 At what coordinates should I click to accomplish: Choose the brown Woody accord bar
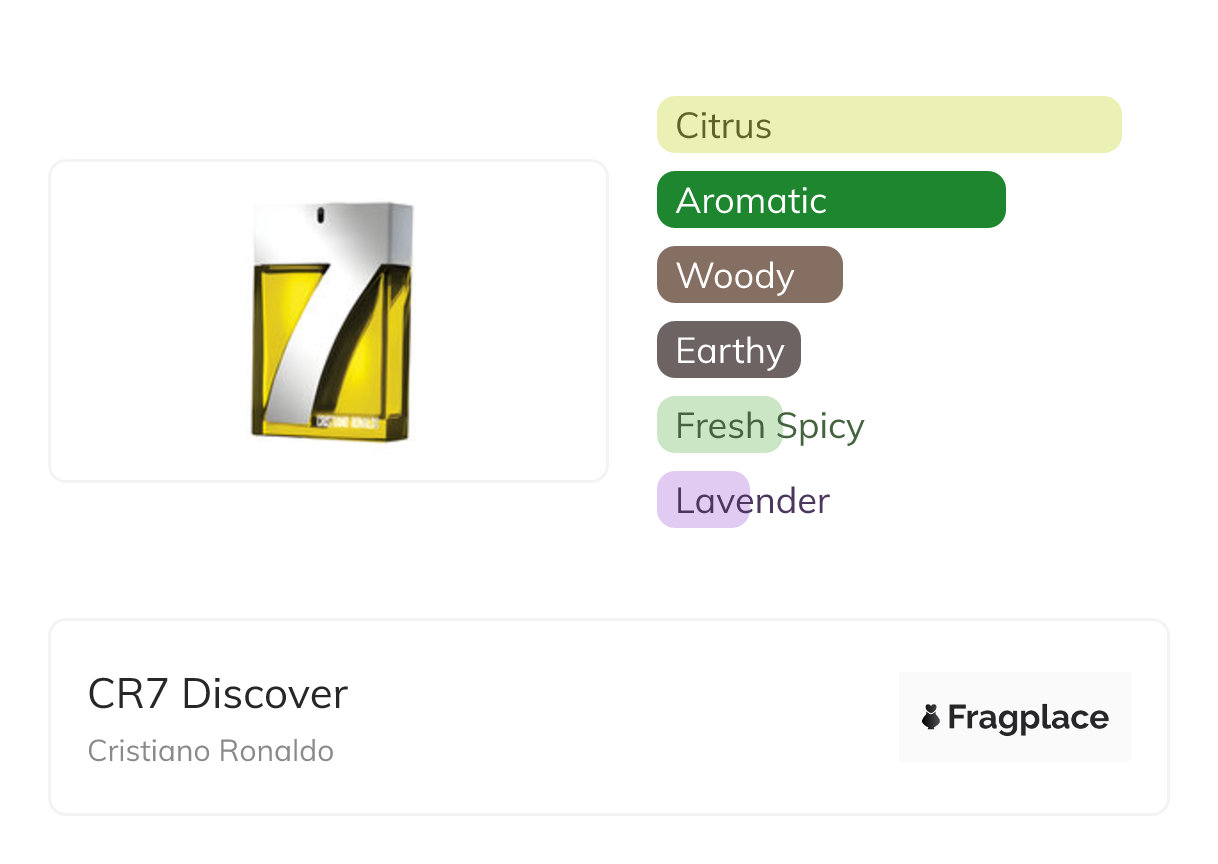(x=749, y=275)
